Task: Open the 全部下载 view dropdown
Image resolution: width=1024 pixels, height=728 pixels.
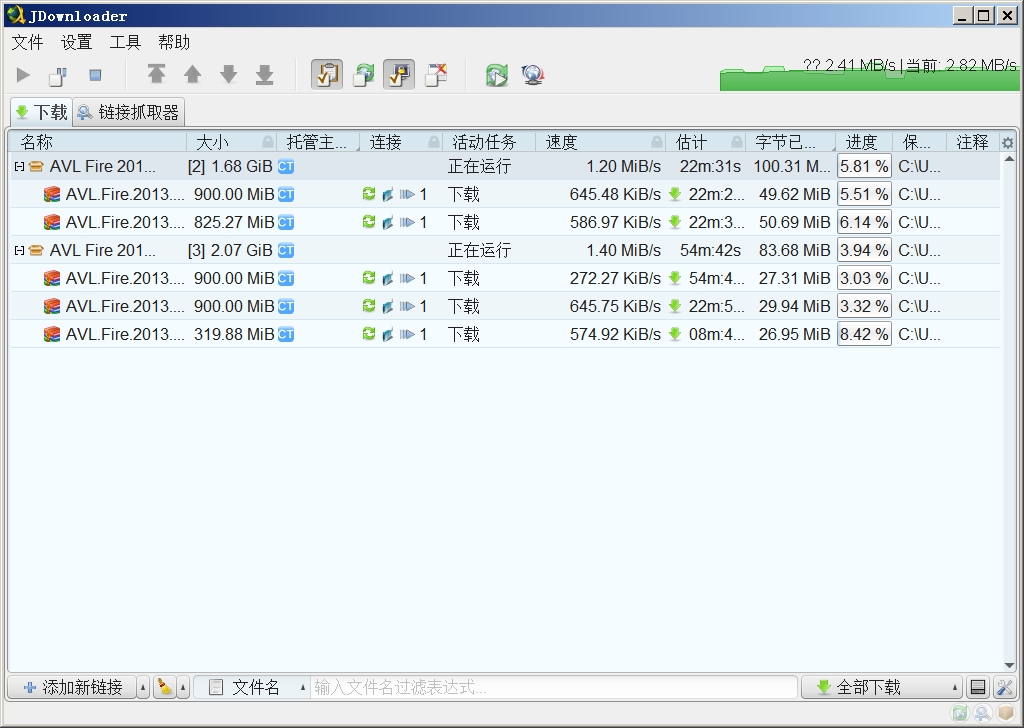Action: click(x=882, y=688)
